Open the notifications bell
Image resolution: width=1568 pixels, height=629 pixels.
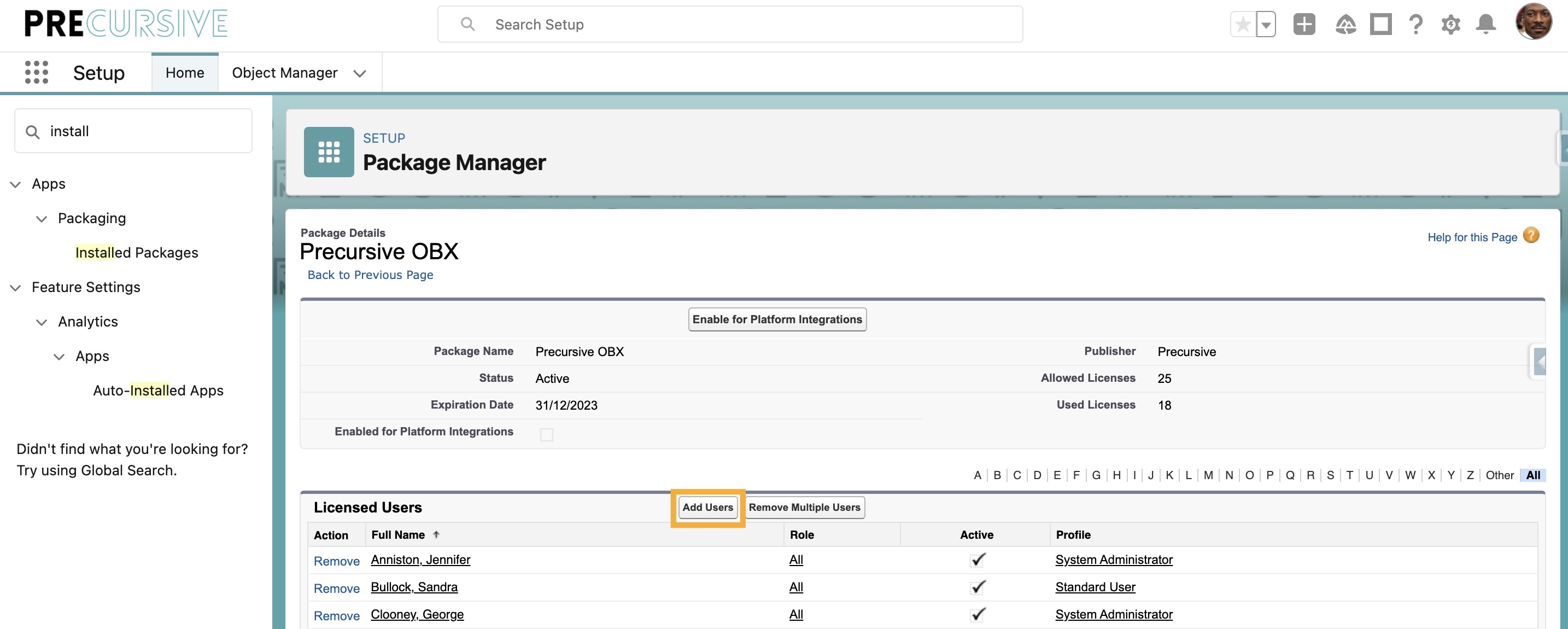1486,25
